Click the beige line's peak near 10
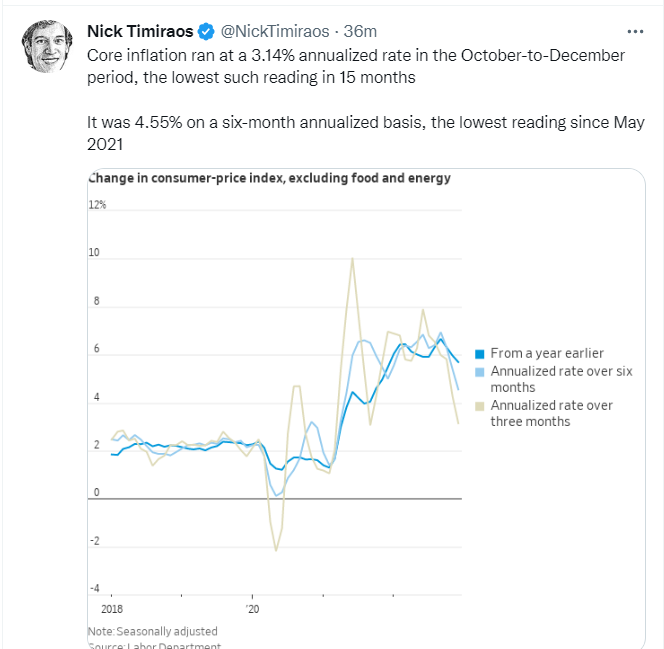Viewport: 664px width, 649px height. coord(352,259)
